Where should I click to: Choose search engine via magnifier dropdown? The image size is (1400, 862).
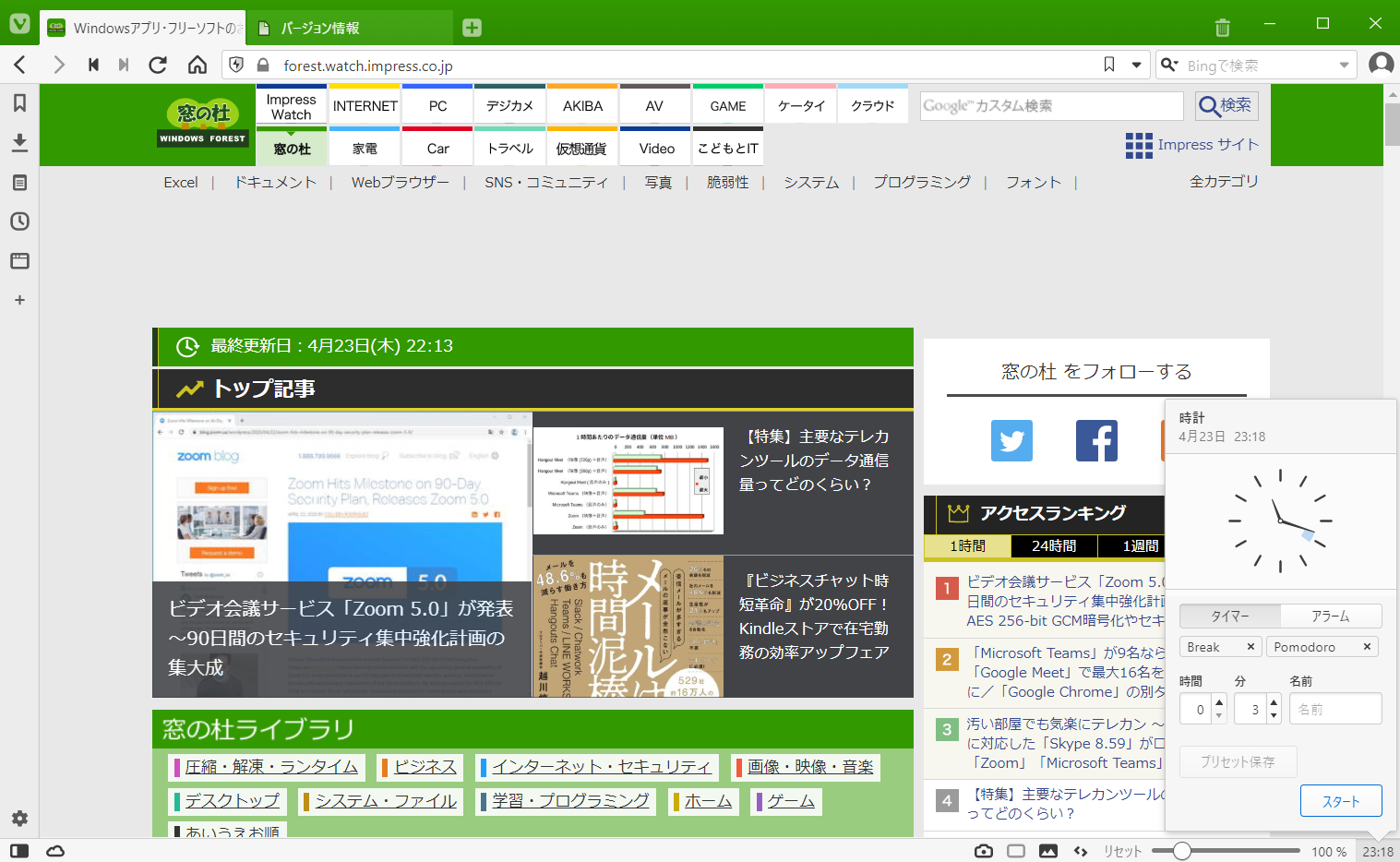click(1169, 65)
